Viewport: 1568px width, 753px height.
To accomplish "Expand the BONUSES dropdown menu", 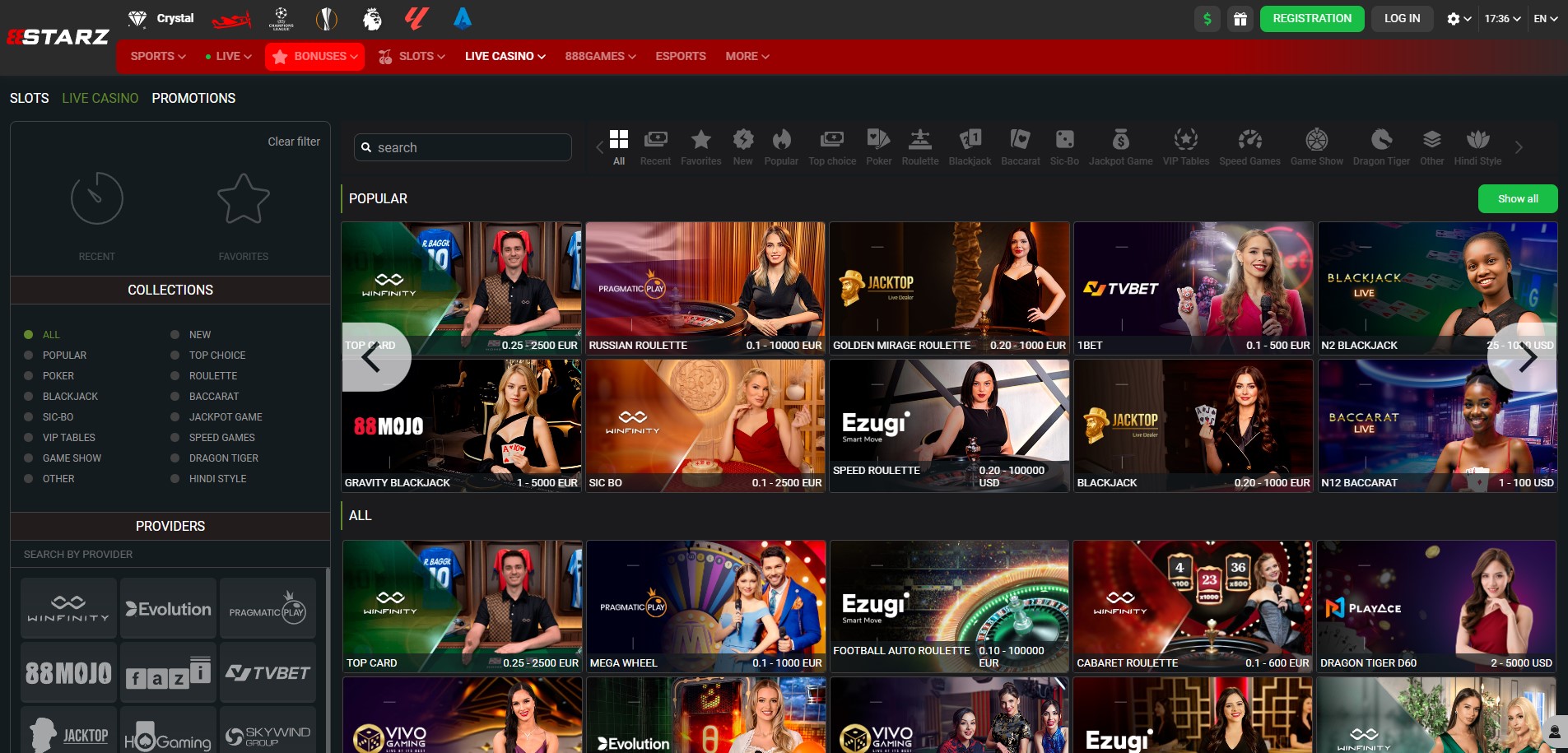I will tap(314, 56).
